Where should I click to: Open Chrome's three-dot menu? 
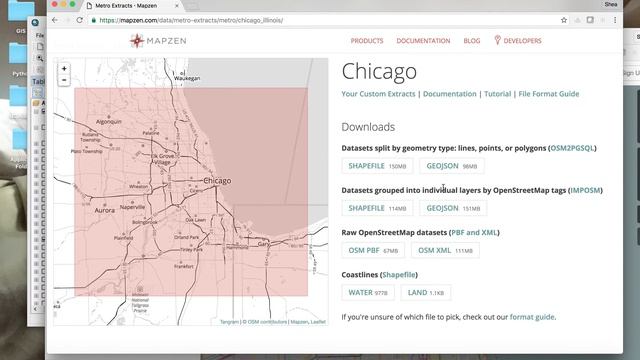[x=615, y=20]
